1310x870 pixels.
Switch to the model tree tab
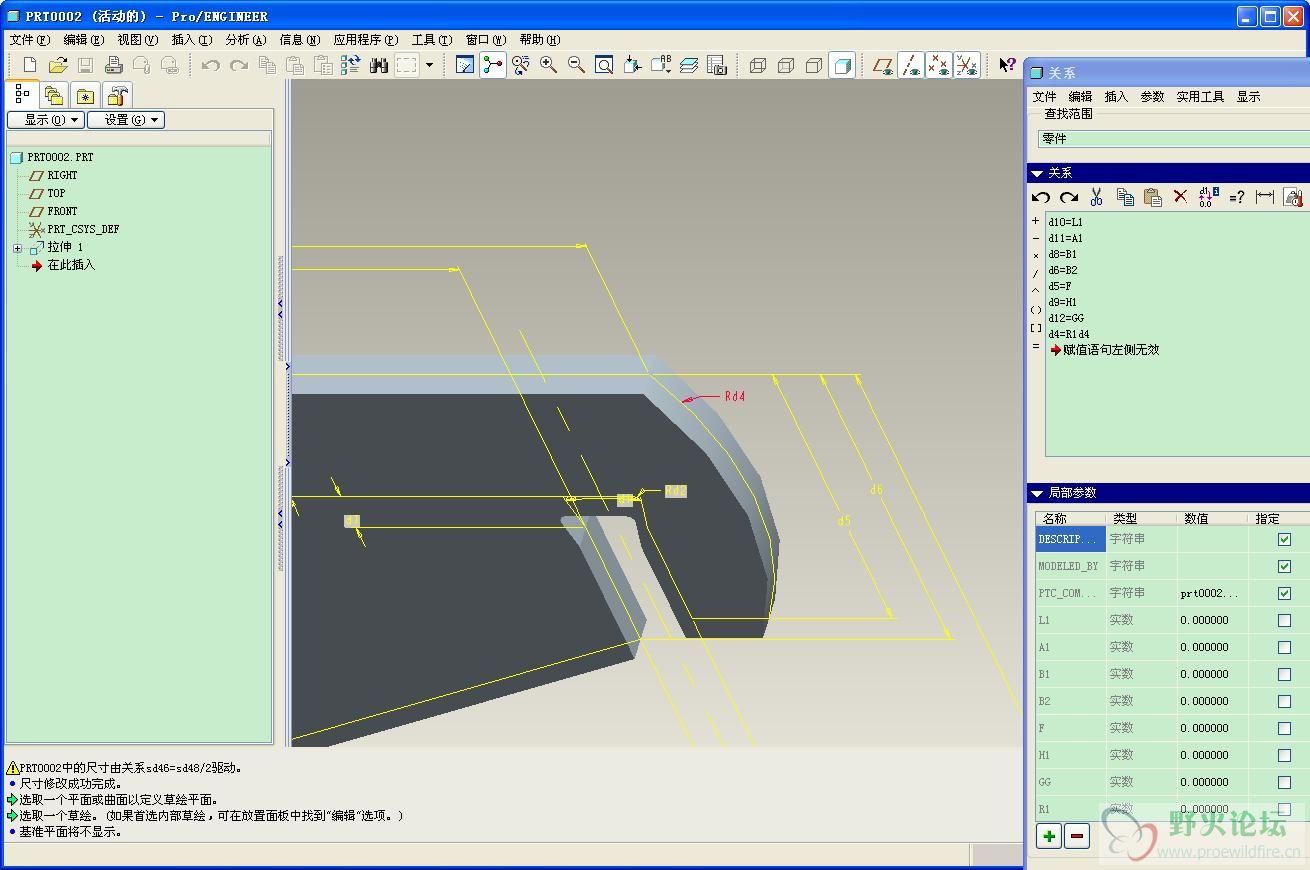tap(22, 95)
